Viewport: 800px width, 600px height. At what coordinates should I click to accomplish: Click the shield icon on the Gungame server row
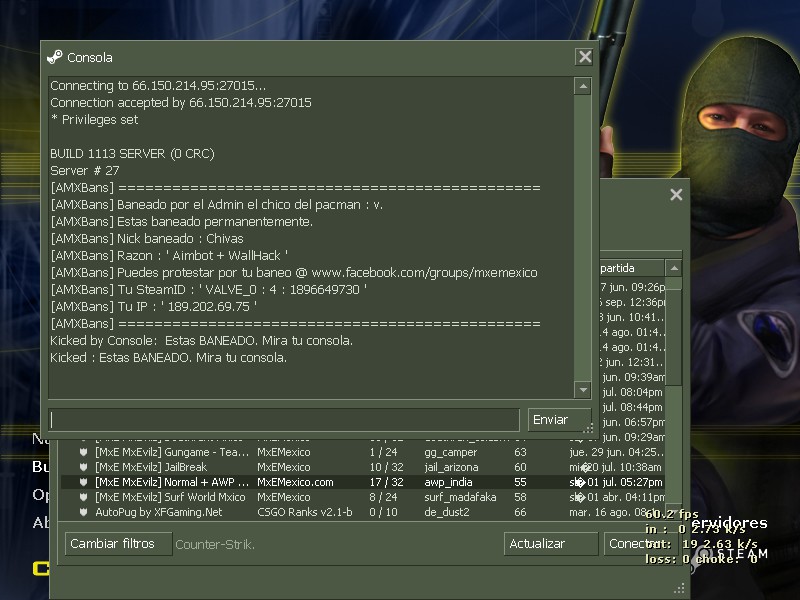pos(83,452)
